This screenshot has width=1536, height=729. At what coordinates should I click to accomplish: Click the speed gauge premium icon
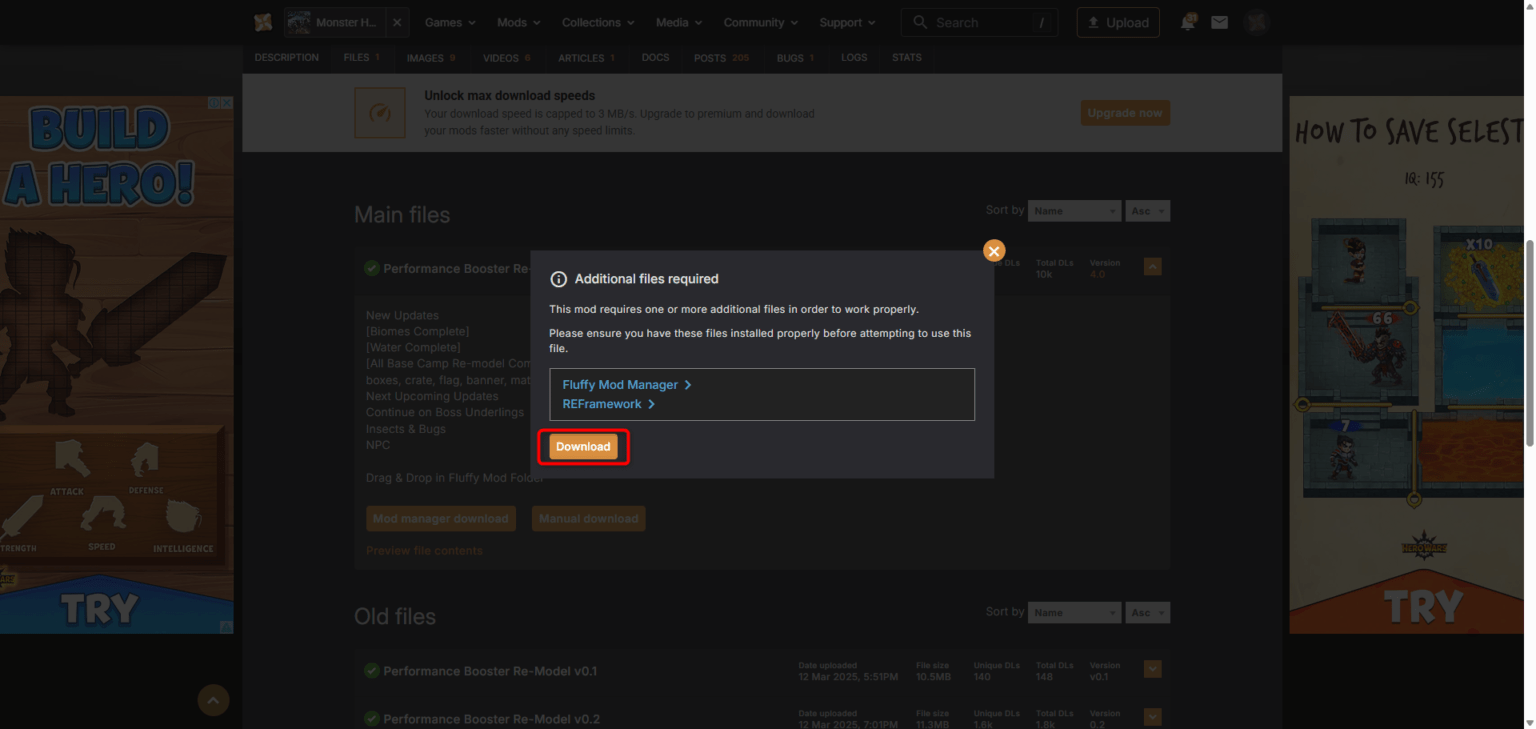[x=380, y=113]
